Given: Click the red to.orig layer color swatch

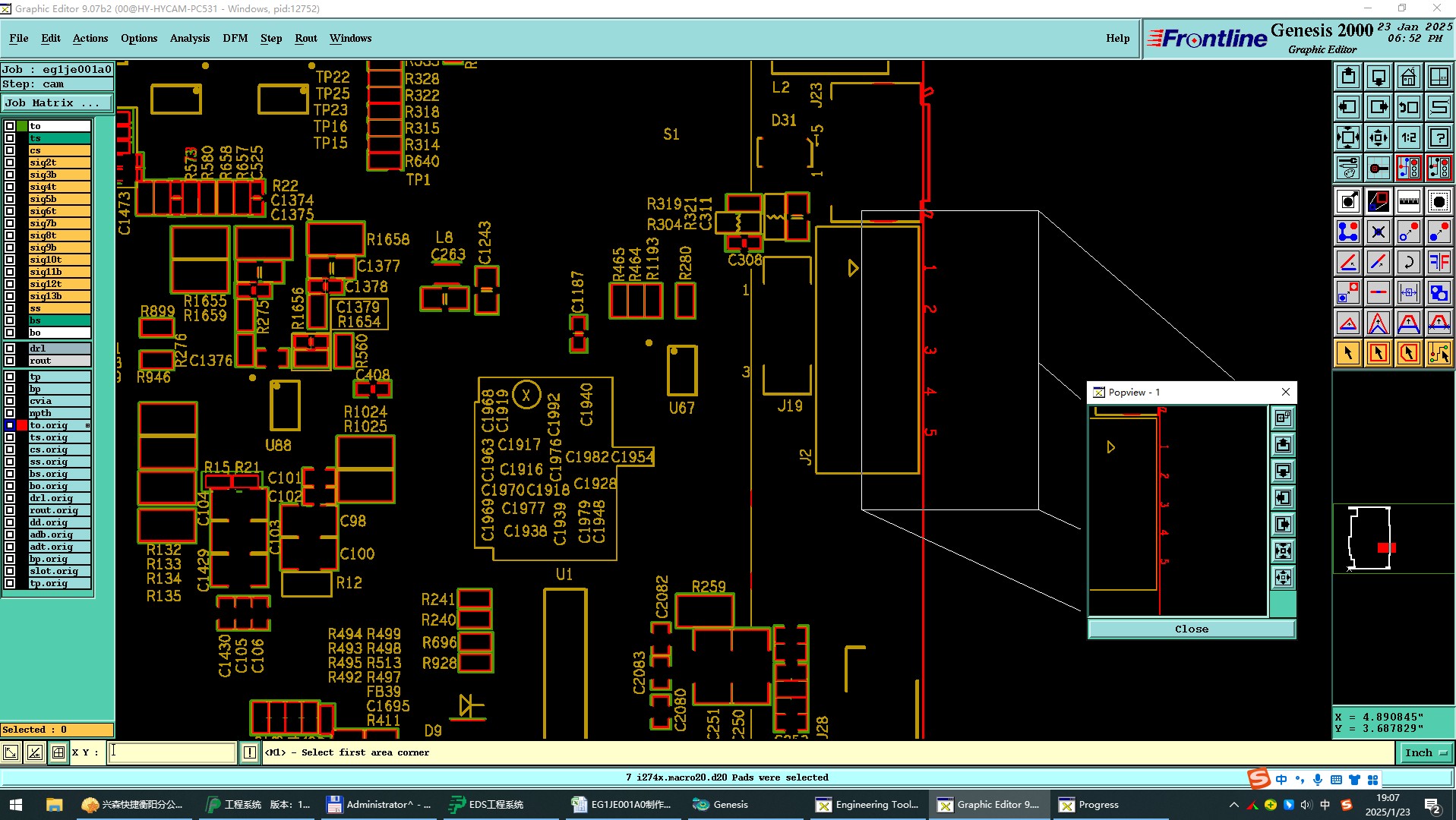Looking at the screenshot, I should pyautogui.click(x=22, y=425).
